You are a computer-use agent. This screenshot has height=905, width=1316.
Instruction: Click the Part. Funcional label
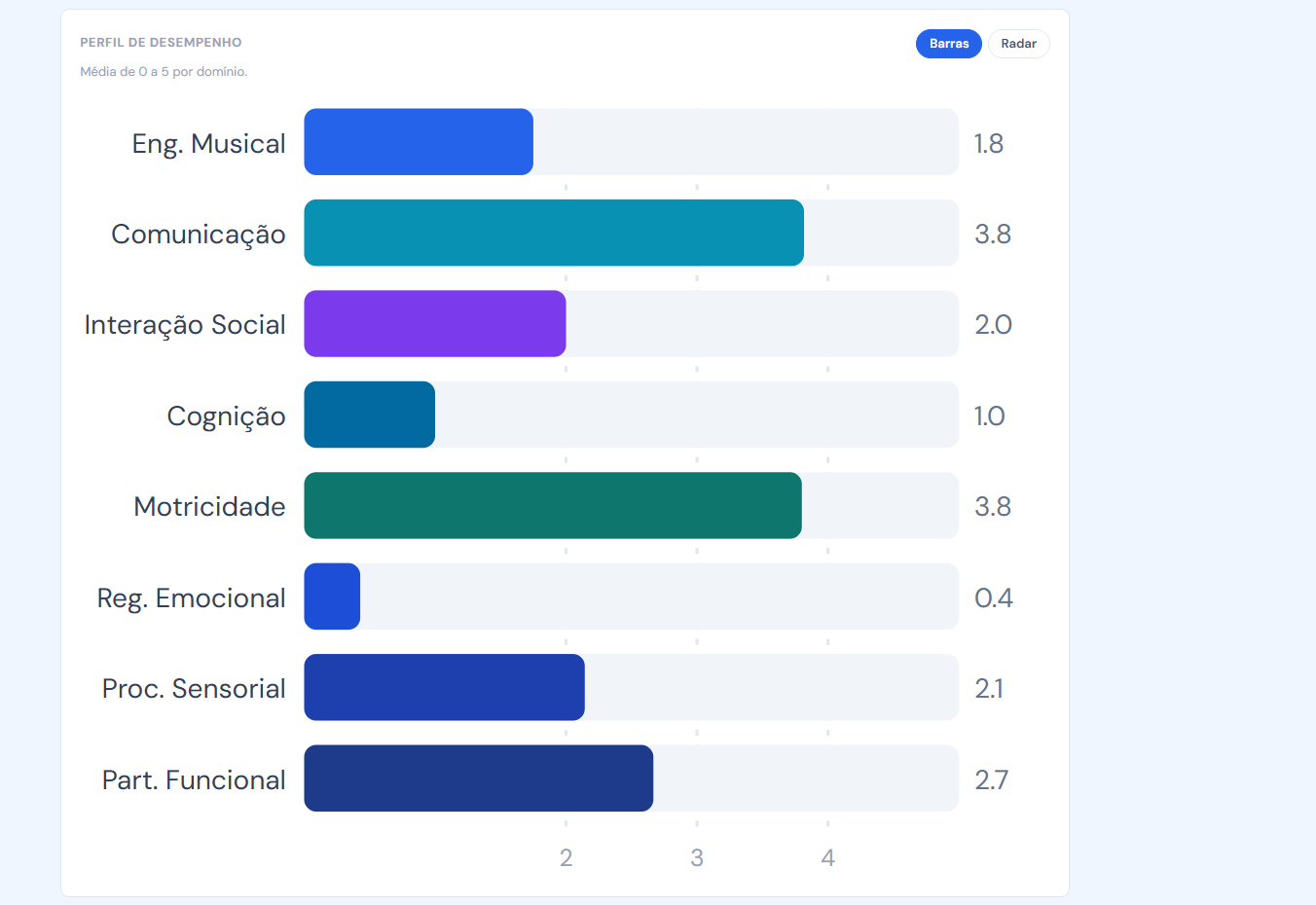[x=194, y=780]
